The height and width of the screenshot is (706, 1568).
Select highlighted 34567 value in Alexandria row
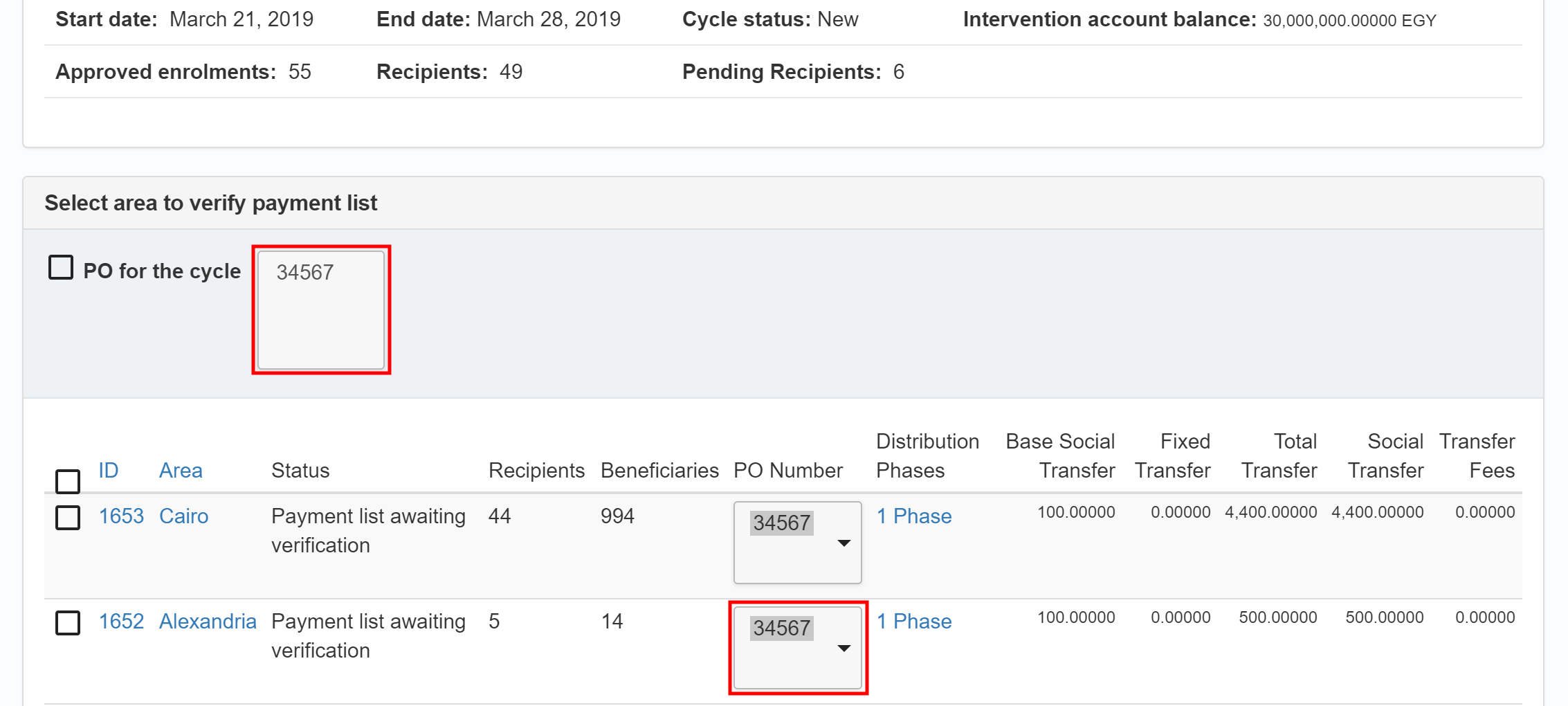[781, 628]
